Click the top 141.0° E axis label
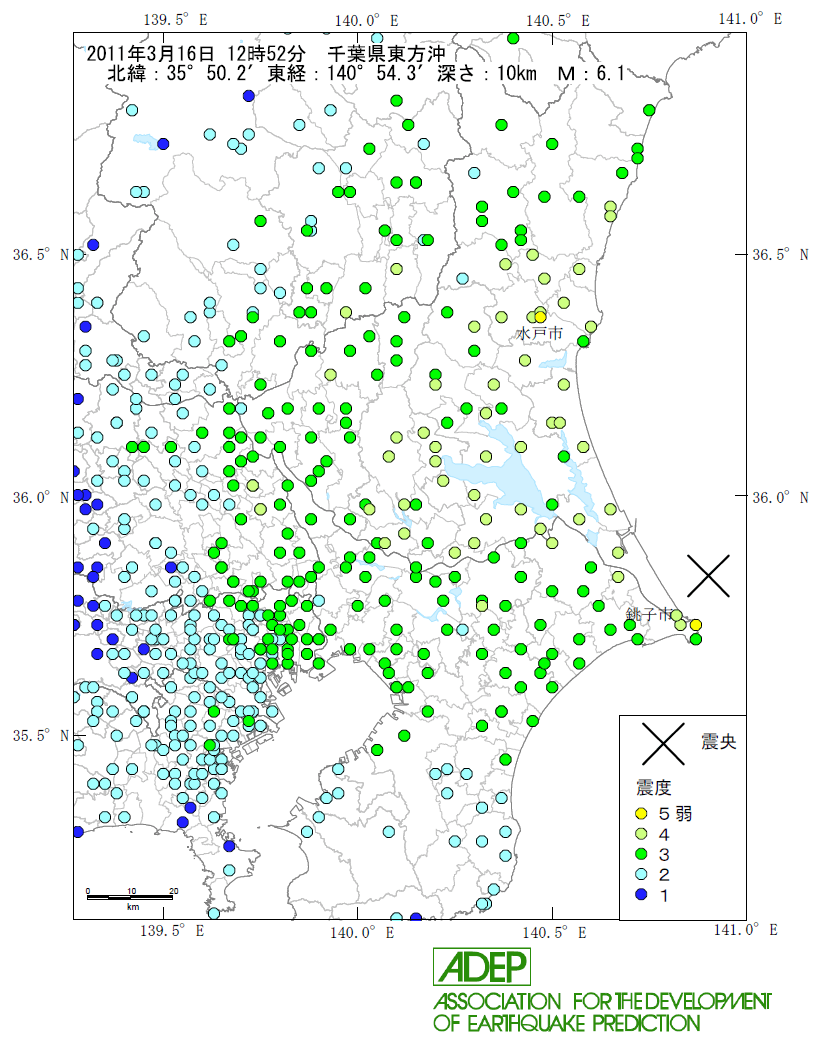Screen dimensions: 822x1043 pos(750,19)
